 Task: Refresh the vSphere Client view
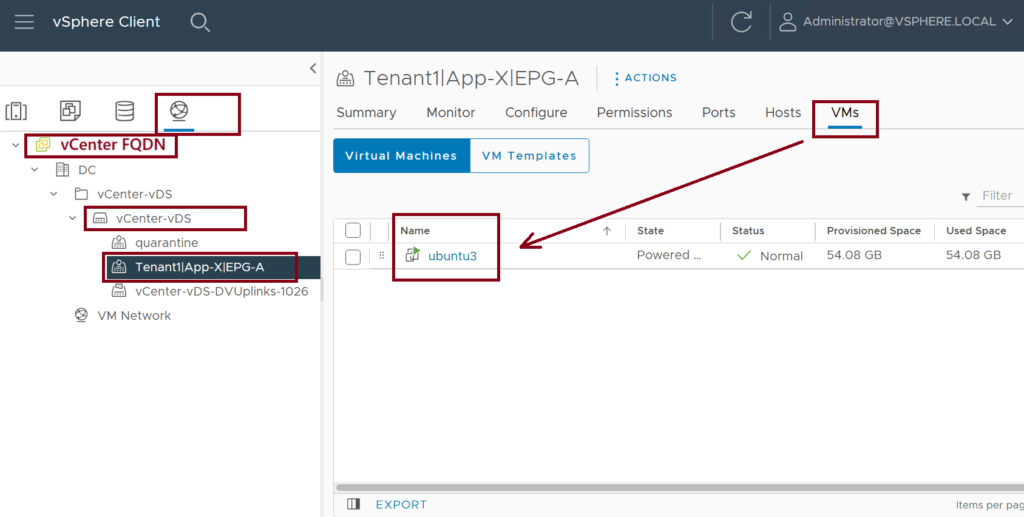[x=741, y=22]
